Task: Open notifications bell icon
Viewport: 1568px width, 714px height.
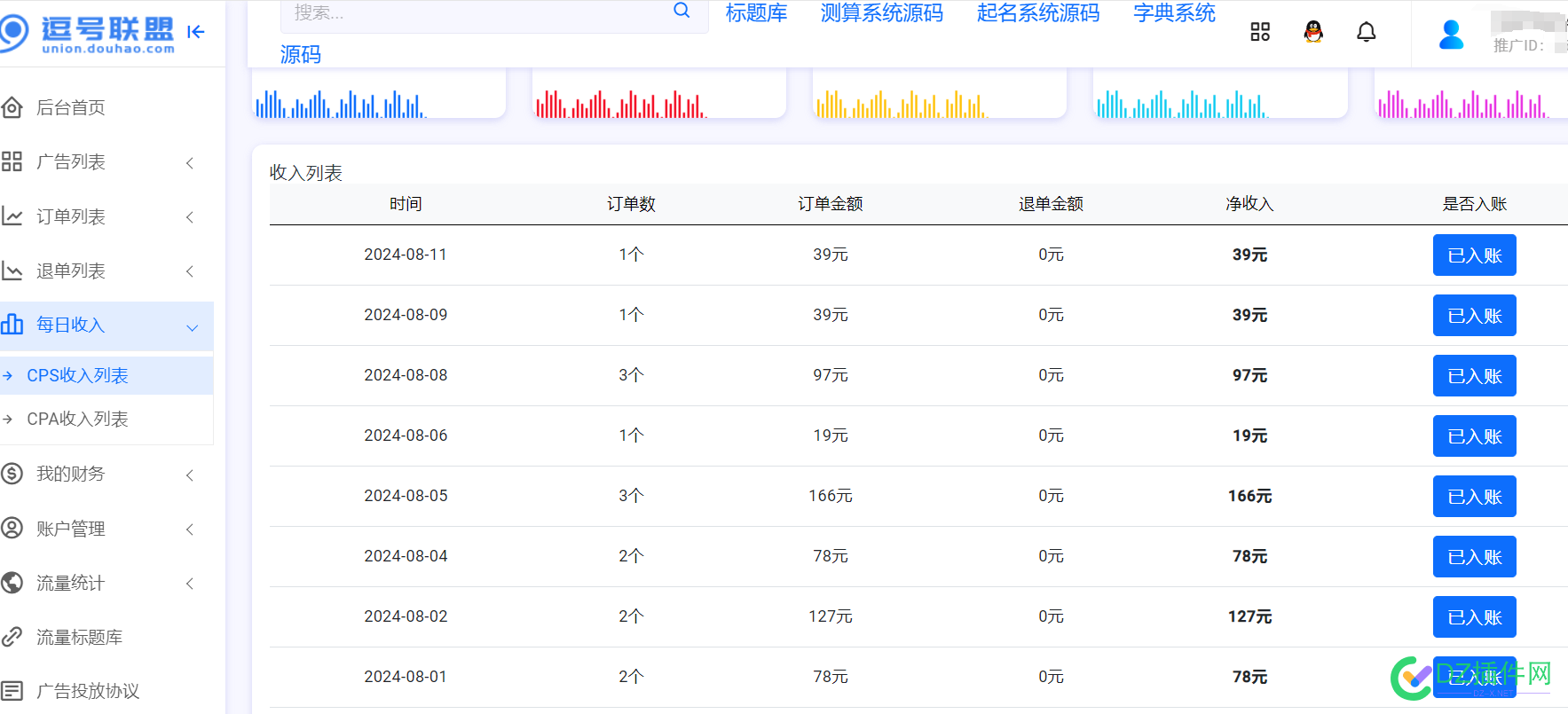Action: [1367, 32]
